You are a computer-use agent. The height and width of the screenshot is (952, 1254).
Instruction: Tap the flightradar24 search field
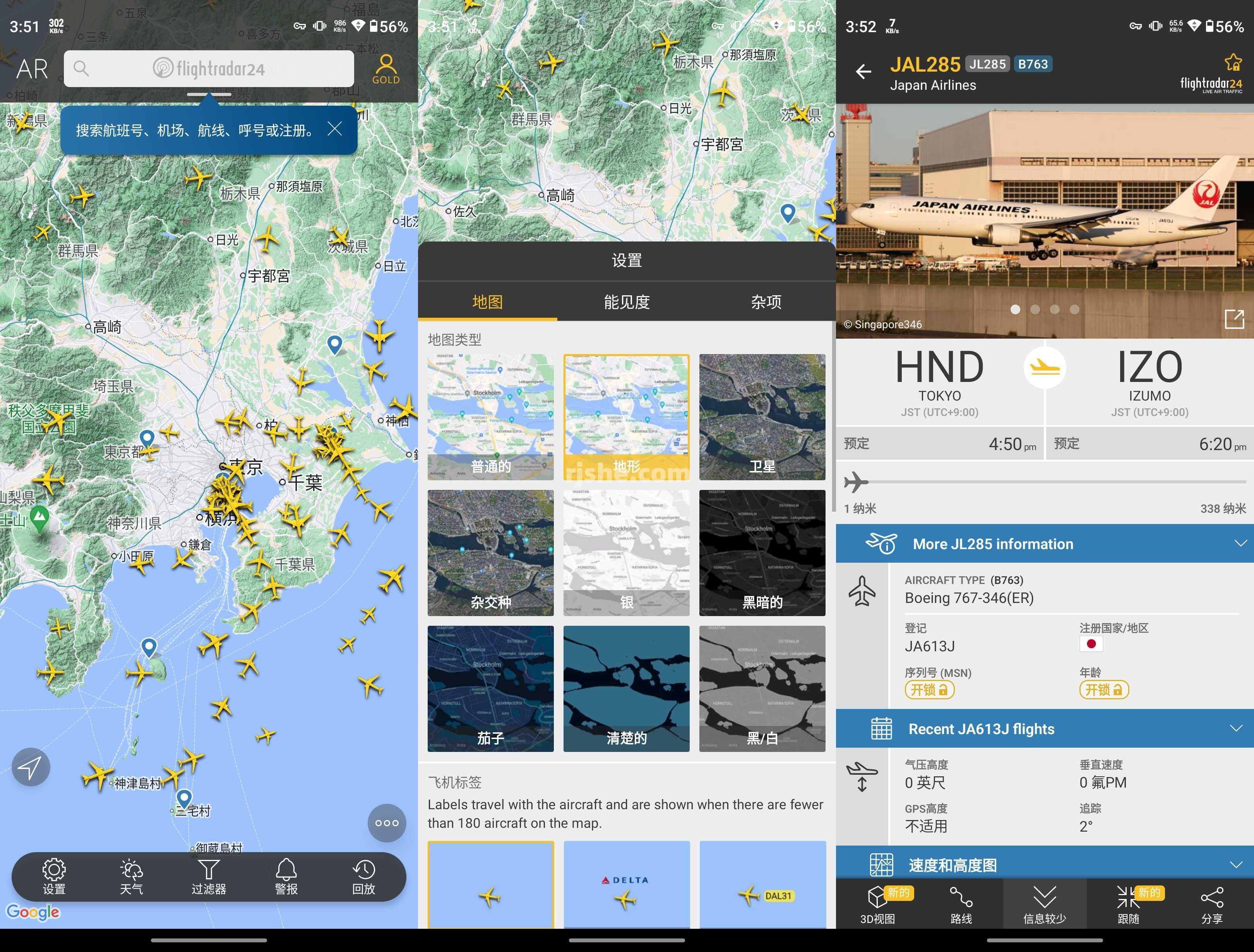[209, 68]
